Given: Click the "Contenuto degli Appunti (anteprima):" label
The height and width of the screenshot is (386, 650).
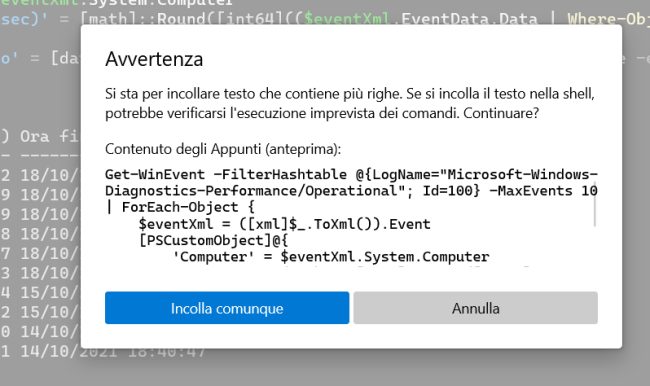Looking at the screenshot, I should [223, 149].
